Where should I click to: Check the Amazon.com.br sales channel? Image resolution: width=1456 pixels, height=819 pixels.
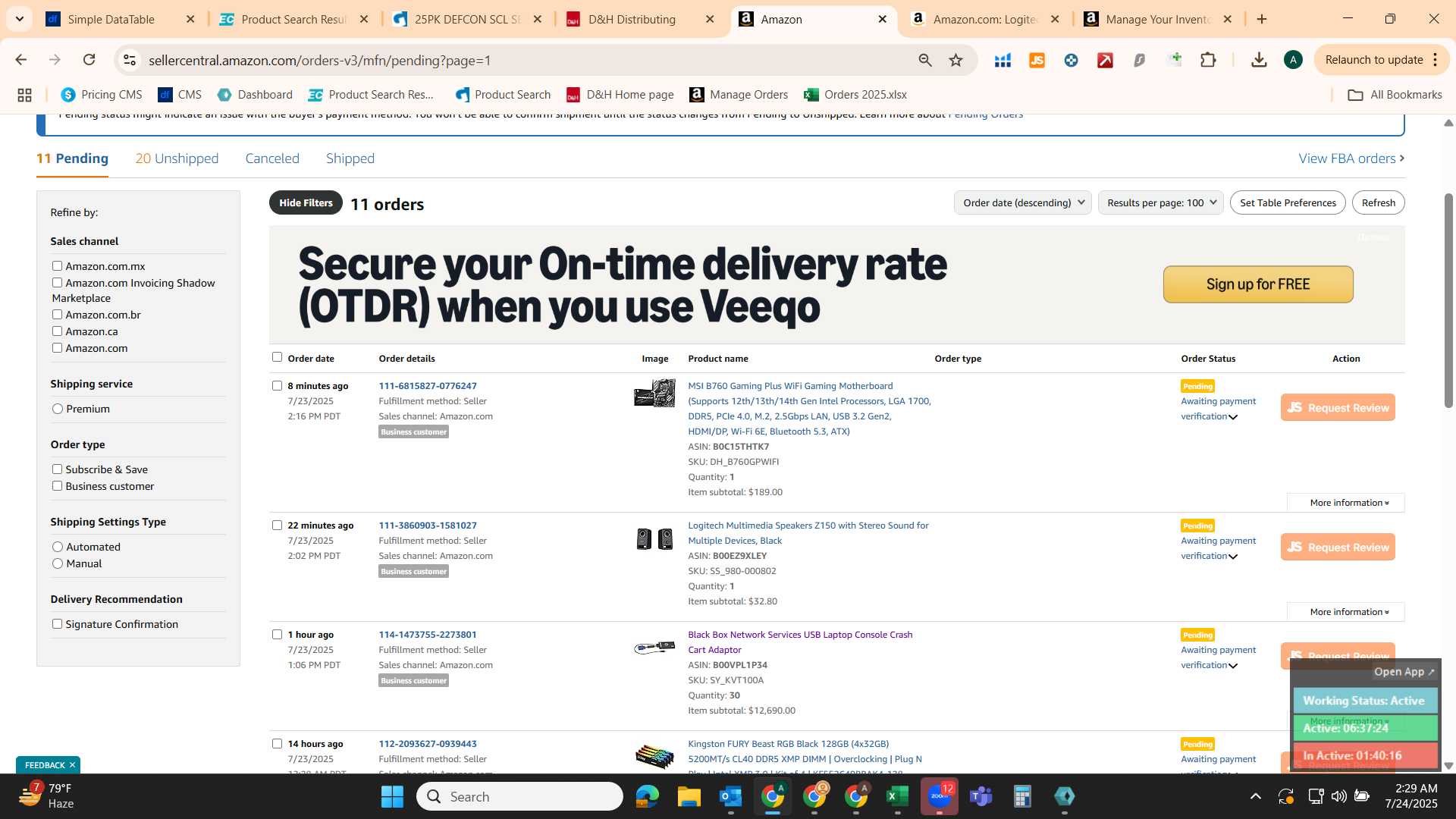57,314
